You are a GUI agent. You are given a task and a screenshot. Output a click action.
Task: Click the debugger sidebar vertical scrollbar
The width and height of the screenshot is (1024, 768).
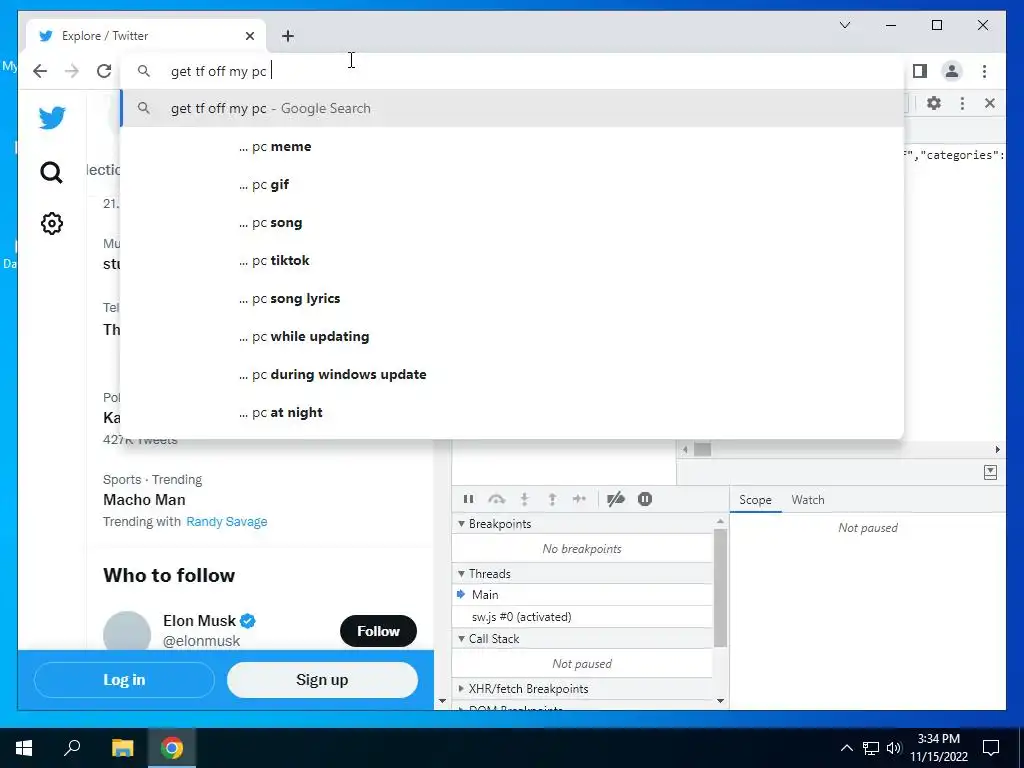tap(720, 588)
